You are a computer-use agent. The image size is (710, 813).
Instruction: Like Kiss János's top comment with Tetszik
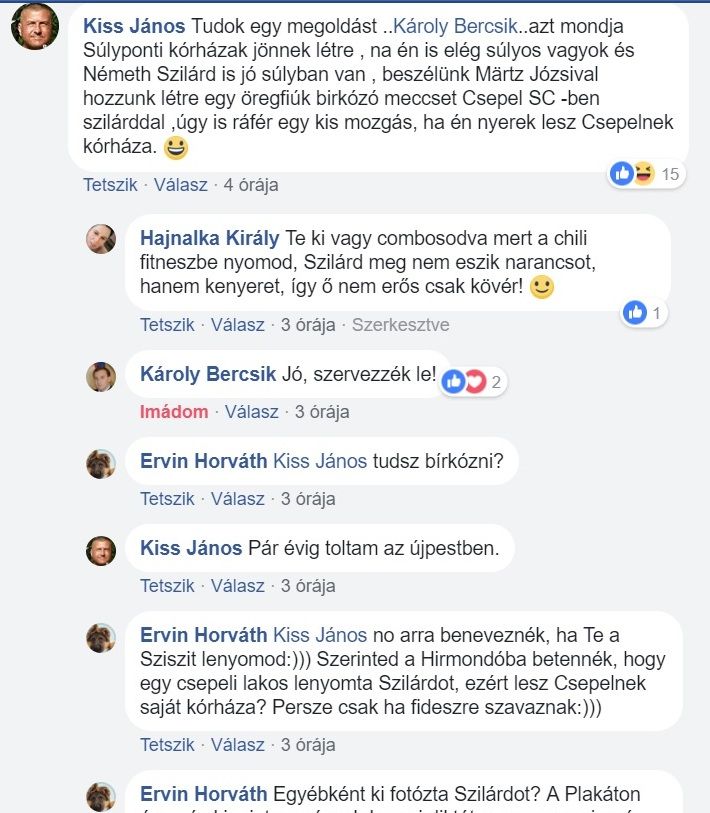pos(110,185)
